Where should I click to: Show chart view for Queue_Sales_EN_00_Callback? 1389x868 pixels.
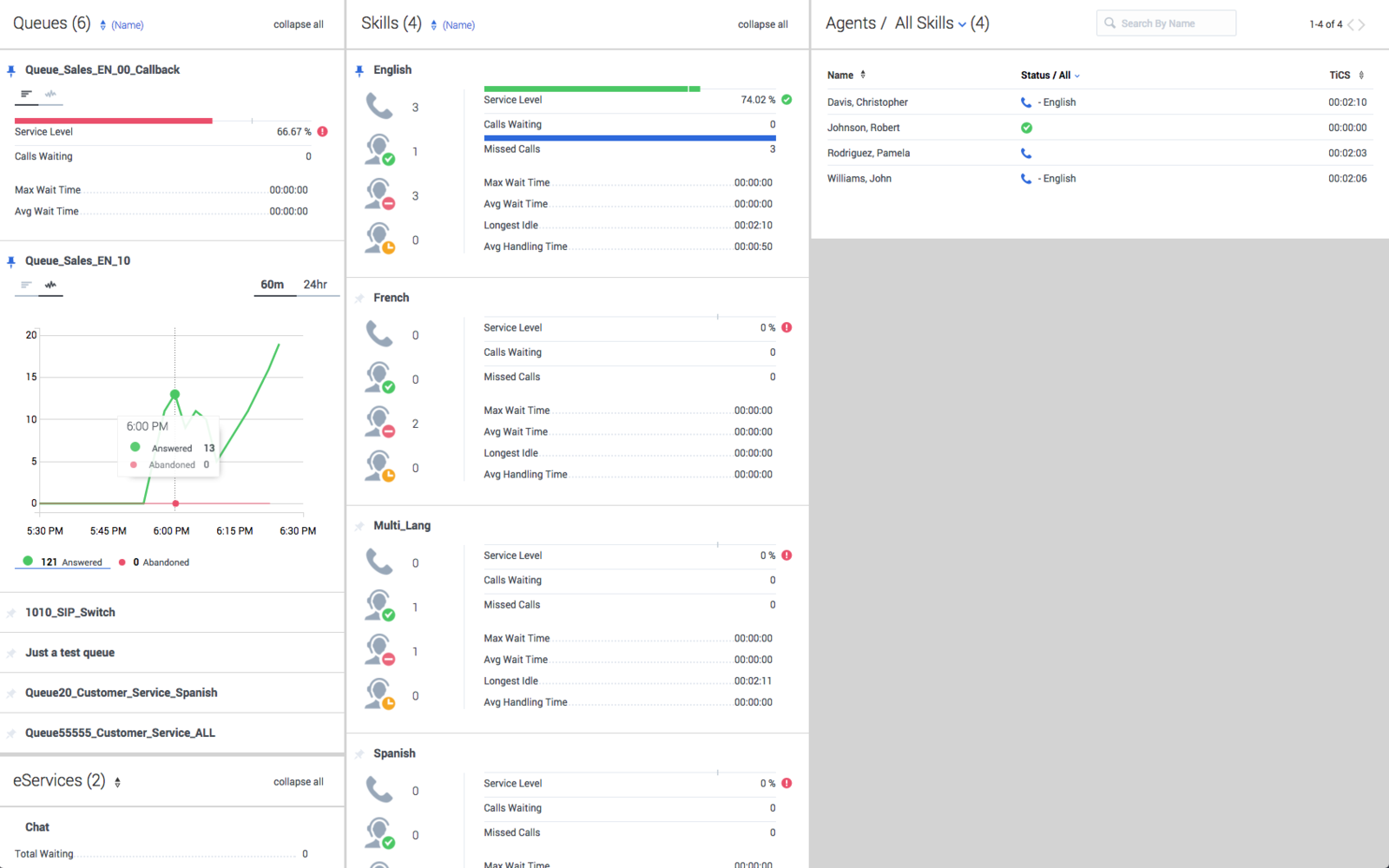click(x=50, y=94)
